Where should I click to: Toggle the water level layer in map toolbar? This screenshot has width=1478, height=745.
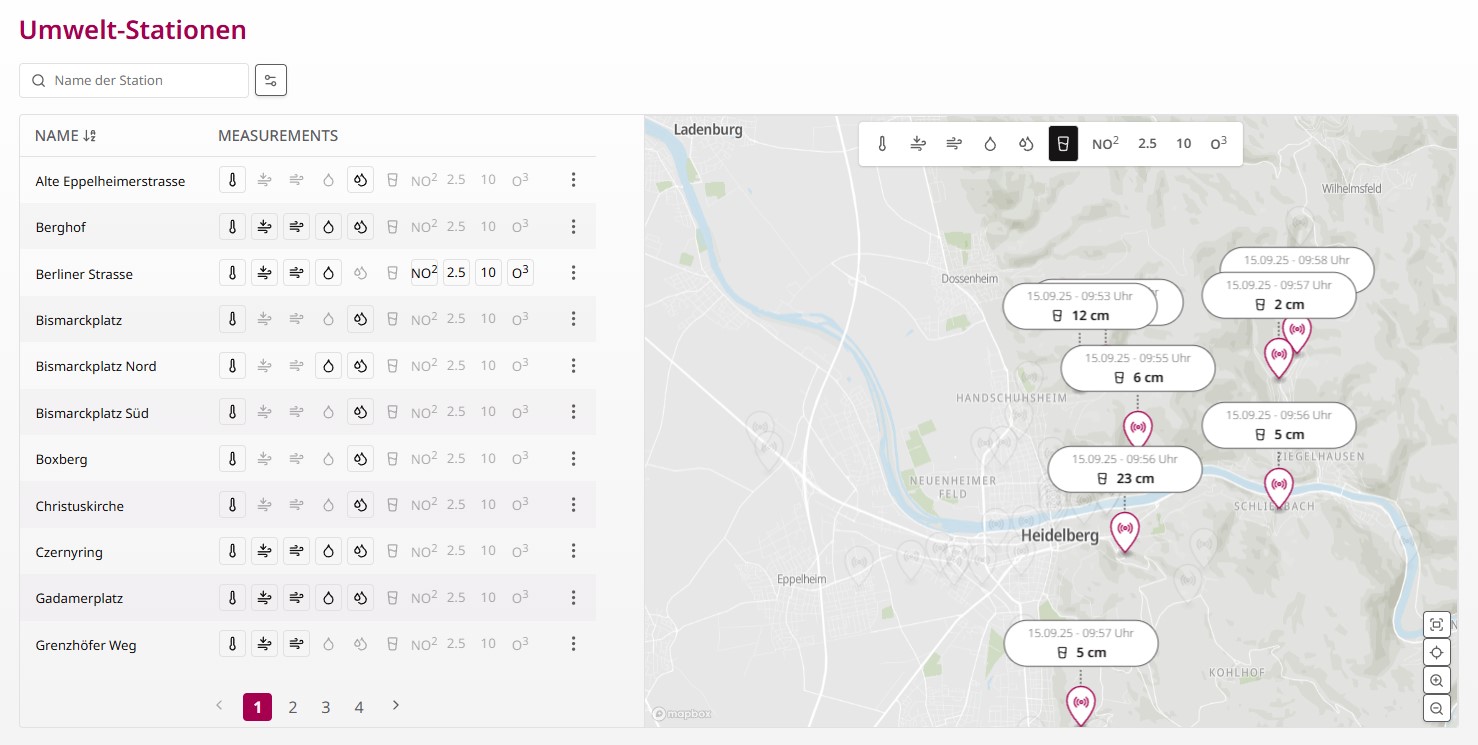[x=1063, y=144]
